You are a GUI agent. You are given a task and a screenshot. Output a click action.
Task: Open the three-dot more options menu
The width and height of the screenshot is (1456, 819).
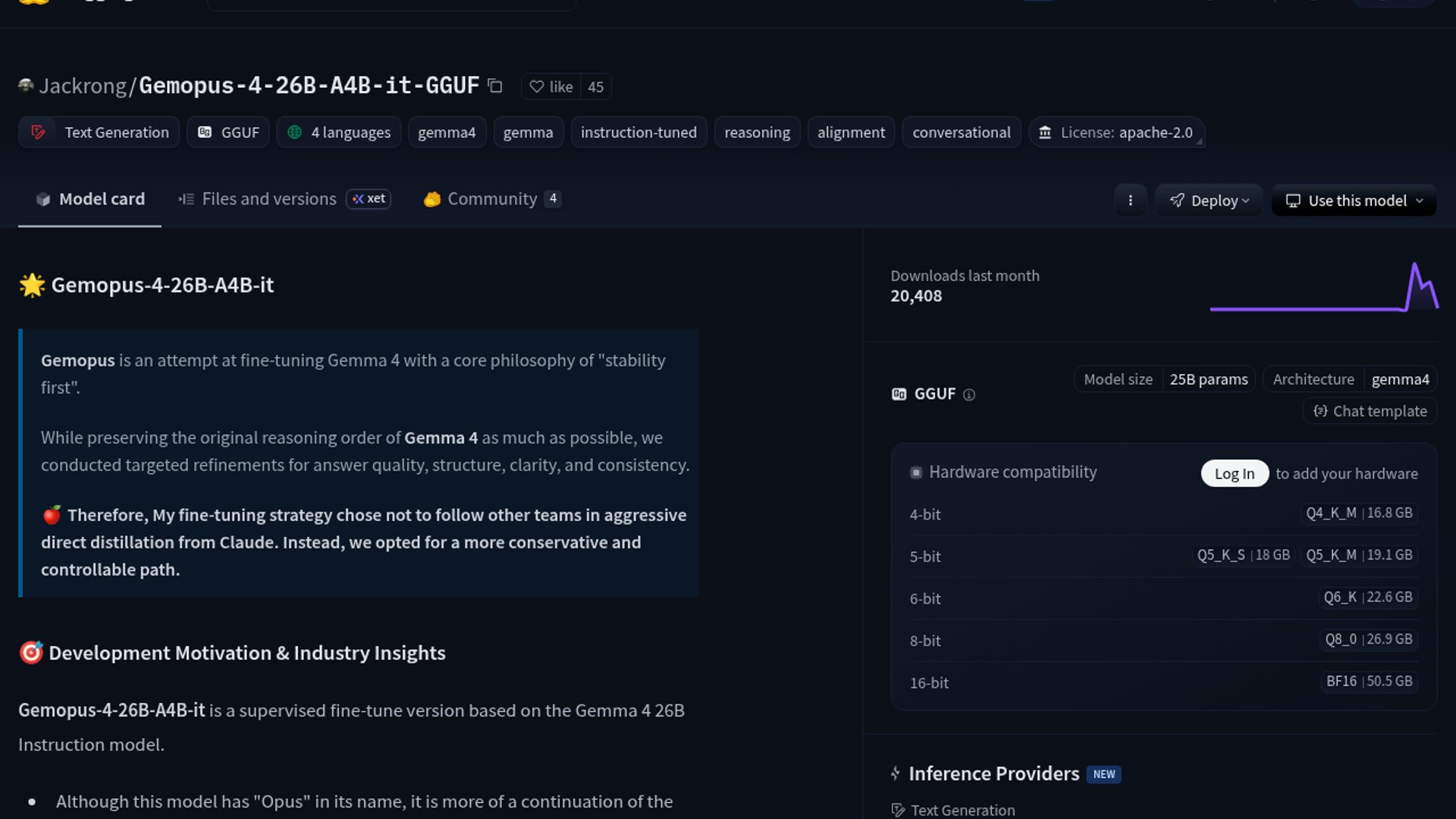point(1130,200)
